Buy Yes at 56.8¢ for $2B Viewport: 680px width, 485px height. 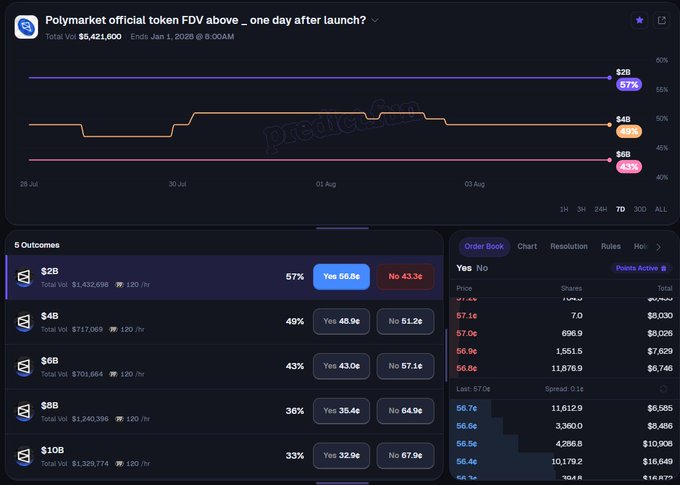click(x=341, y=276)
